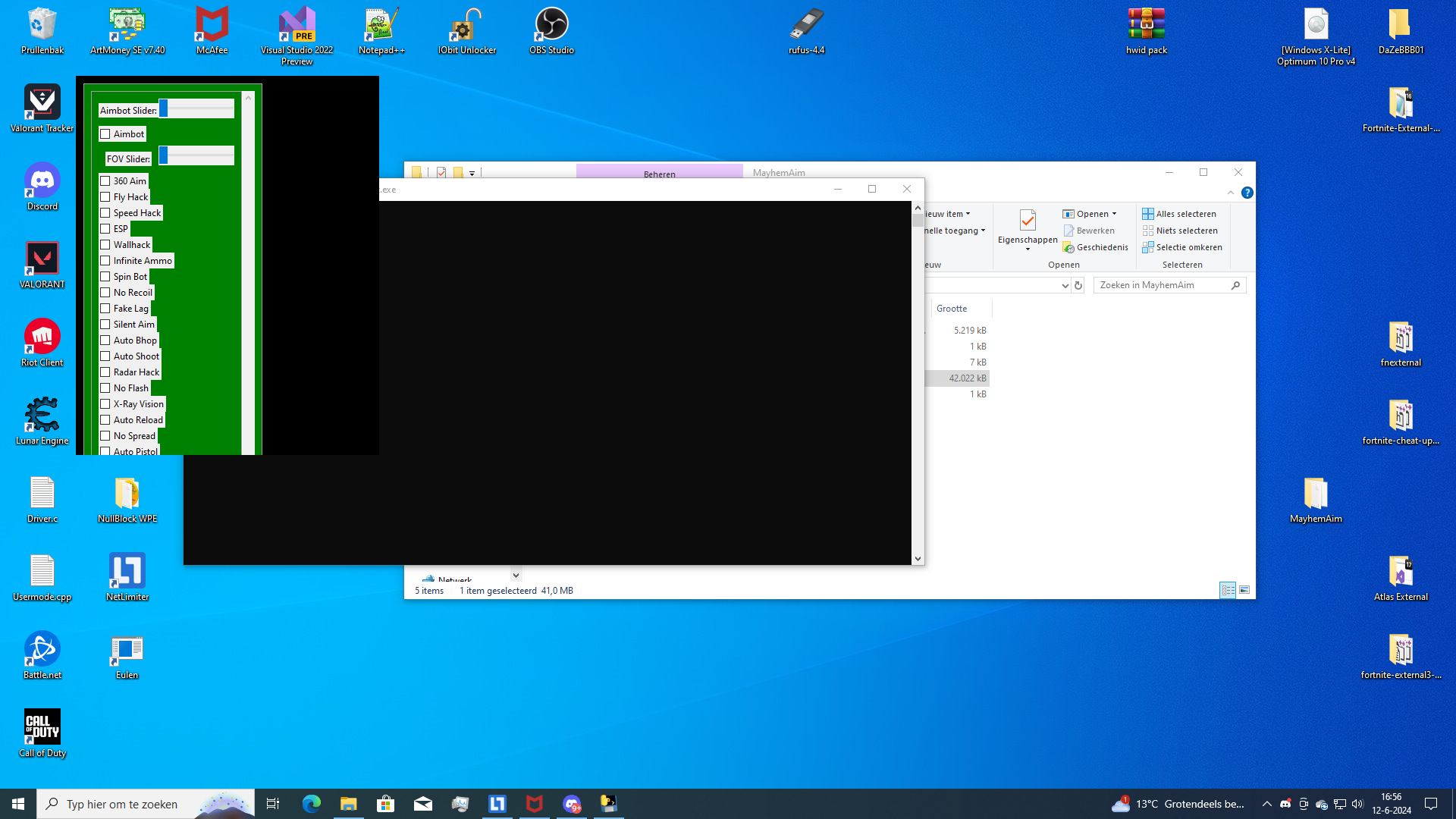Click File Explorer taskbar icon
Image resolution: width=1456 pixels, height=819 pixels.
[349, 804]
